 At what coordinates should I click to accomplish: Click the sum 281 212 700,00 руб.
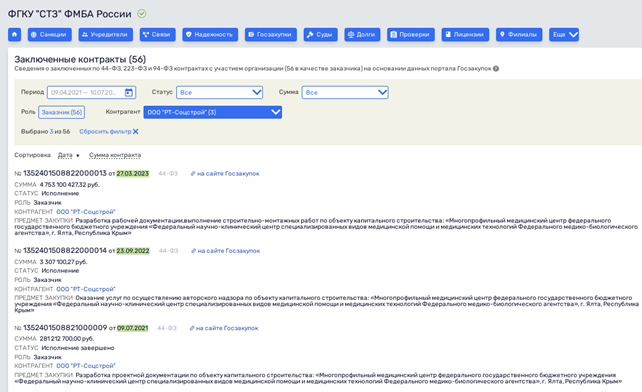[67, 339]
